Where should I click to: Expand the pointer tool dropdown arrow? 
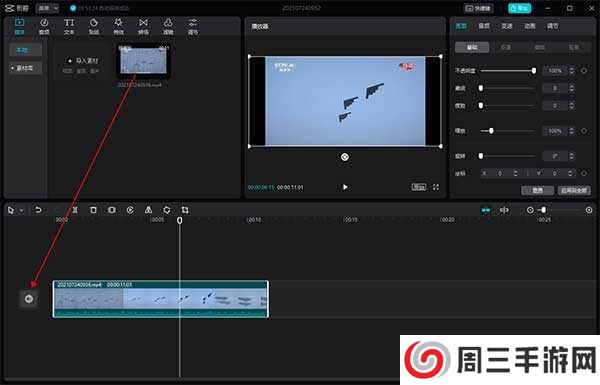click(21, 210)
